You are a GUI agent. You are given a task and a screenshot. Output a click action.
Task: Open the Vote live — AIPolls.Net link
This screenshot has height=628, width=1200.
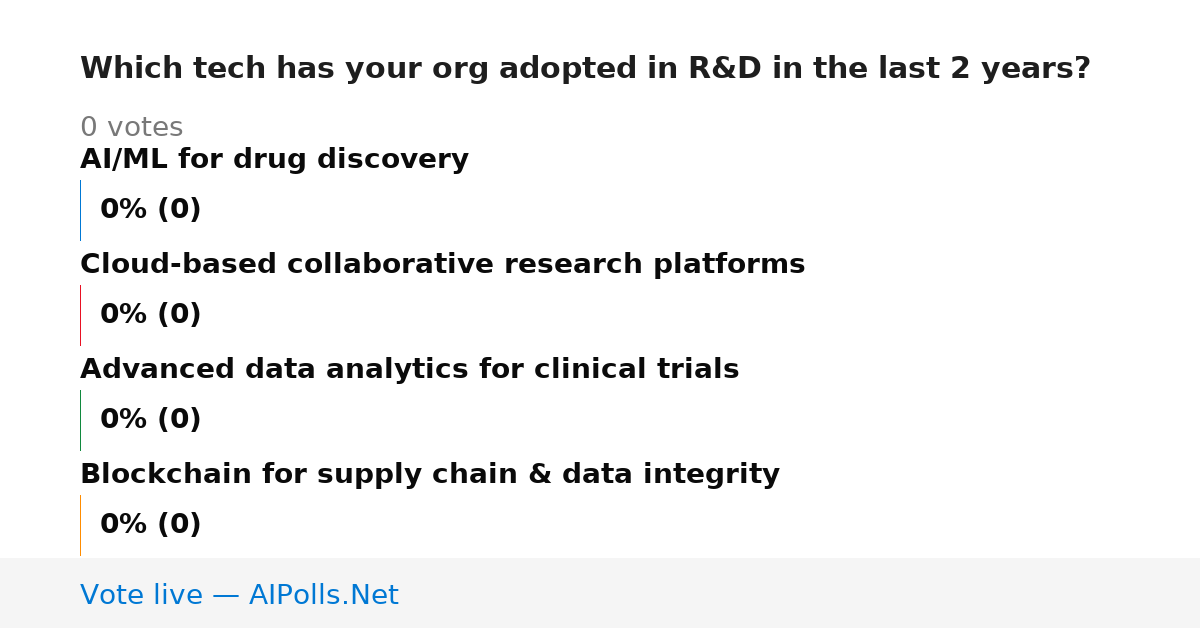[239, 596]
